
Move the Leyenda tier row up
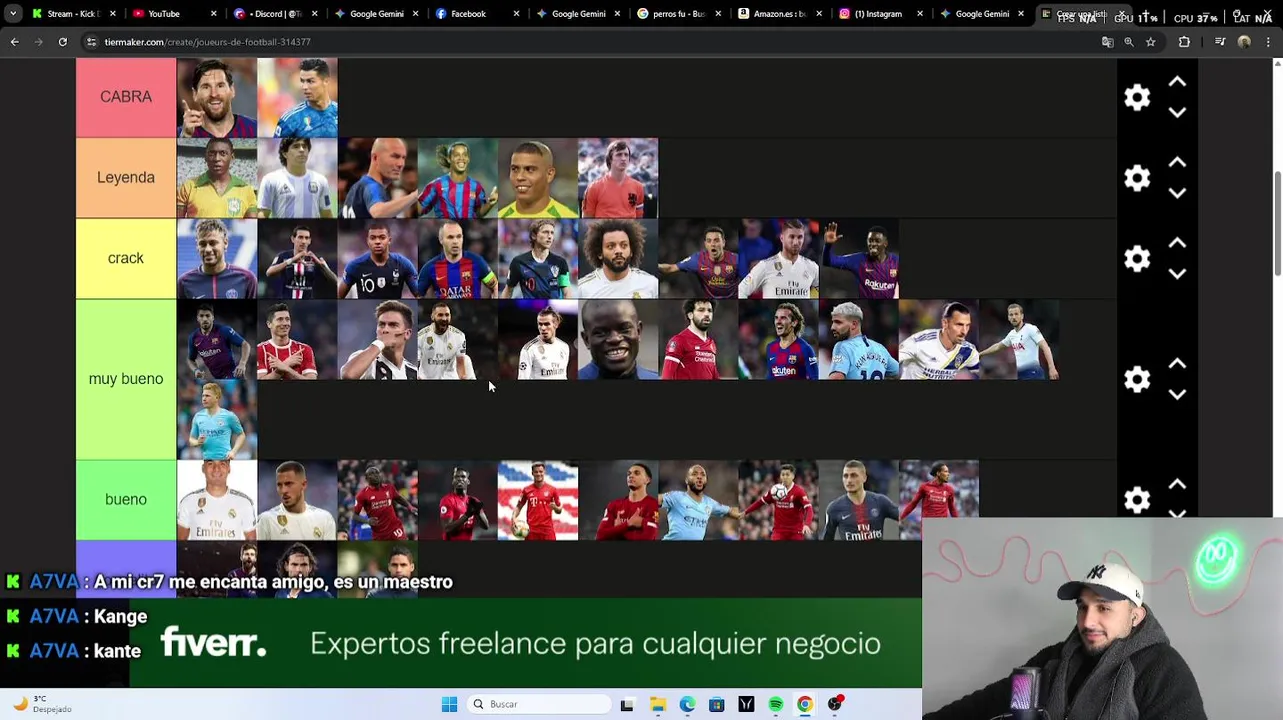click(x=1177, y=163)
